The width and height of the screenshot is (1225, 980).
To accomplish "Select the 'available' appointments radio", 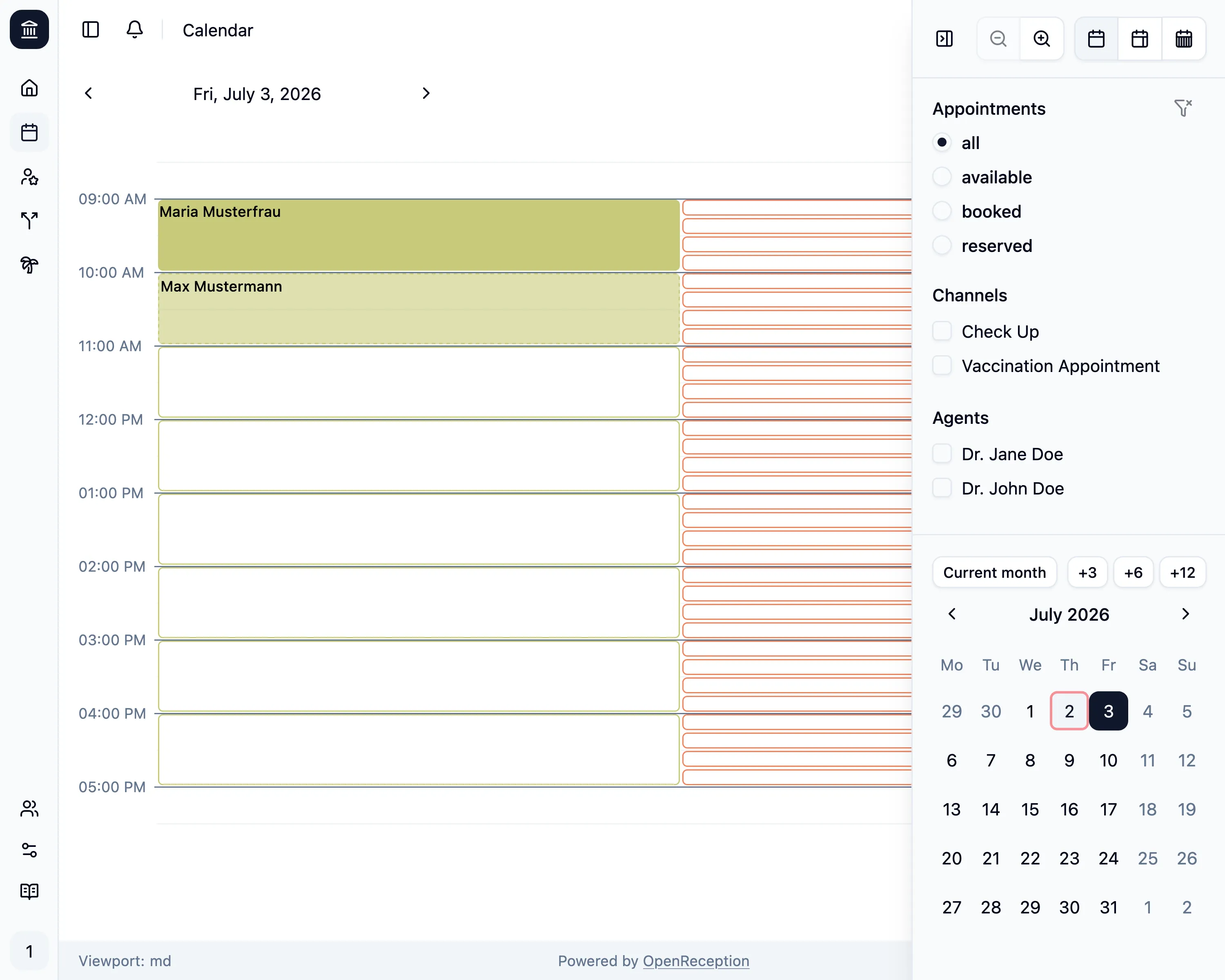I will 942,177.
